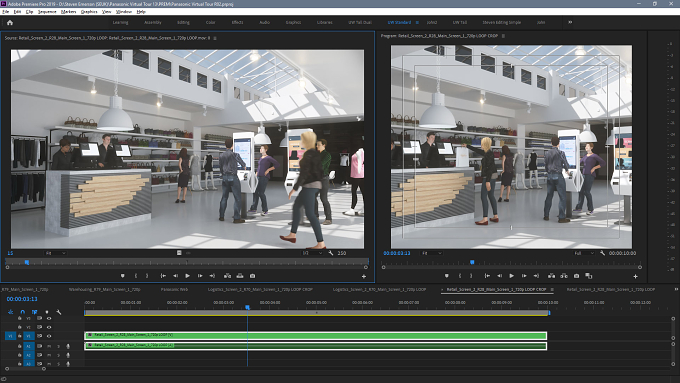Go to Out point in Program monitor
This screenshot has width=680, height=383.
pyautogui.click(x=536, y=276)
